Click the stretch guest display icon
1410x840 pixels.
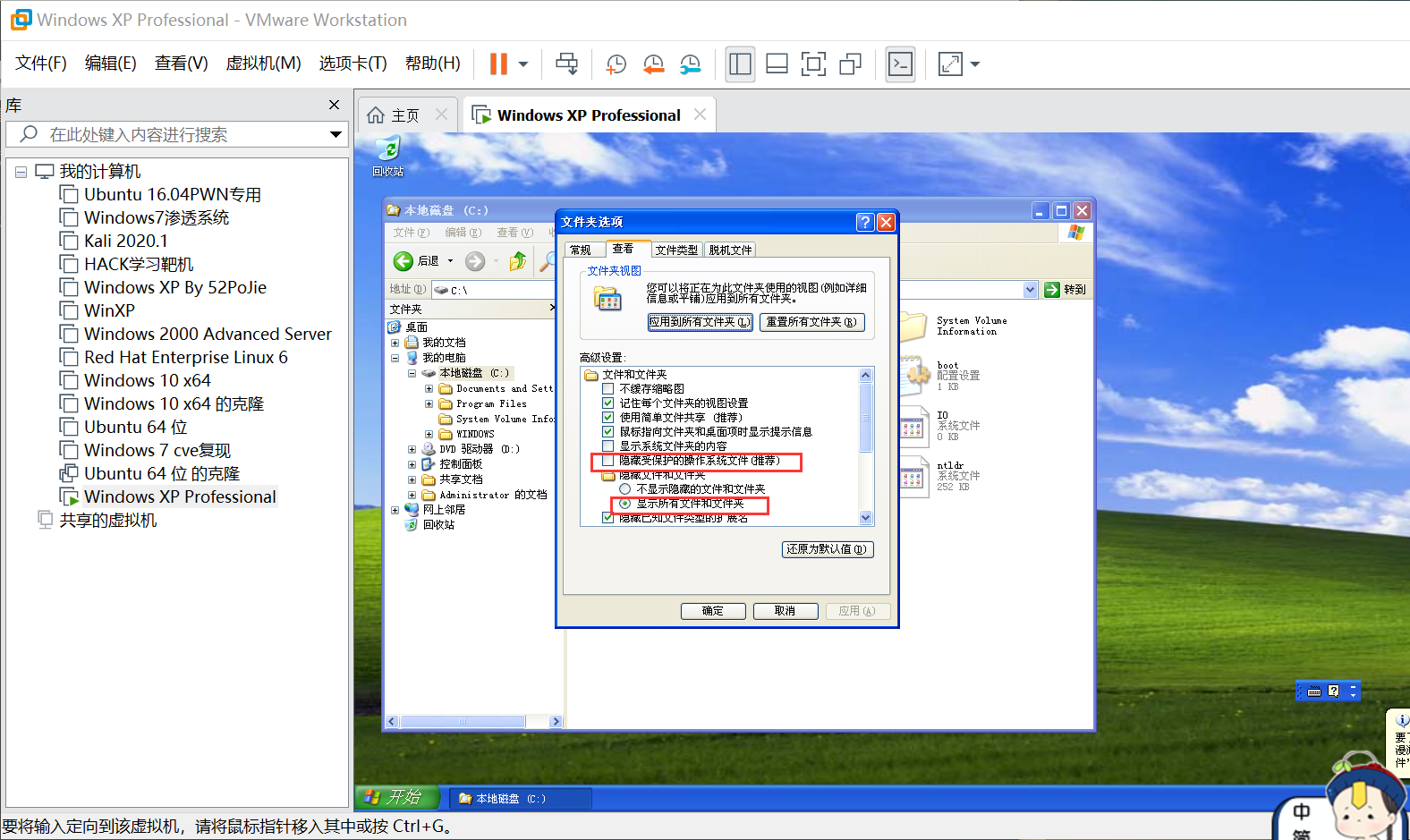point(950,64)
